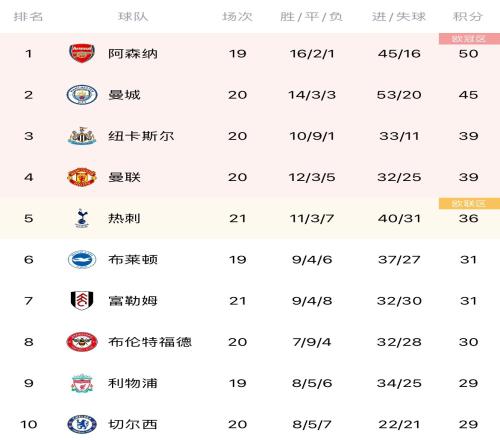The image size is (500, 440).
Task: Tap the Liverpool liver bird crest
Action: click(82, 383)
